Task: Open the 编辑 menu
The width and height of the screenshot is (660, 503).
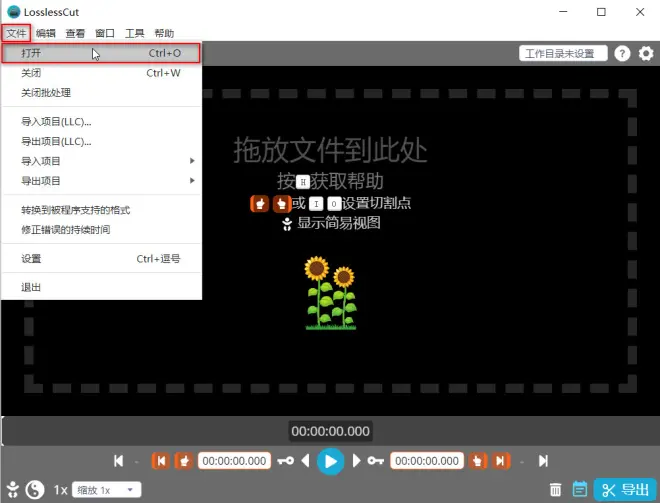Action: pyautogui.click(x=45, y=33)
